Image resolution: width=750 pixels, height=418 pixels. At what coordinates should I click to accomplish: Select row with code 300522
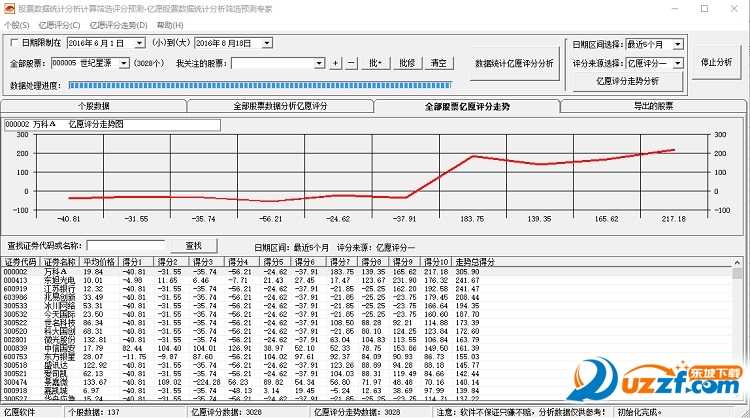pyautogui.click(x=366, y=323)
